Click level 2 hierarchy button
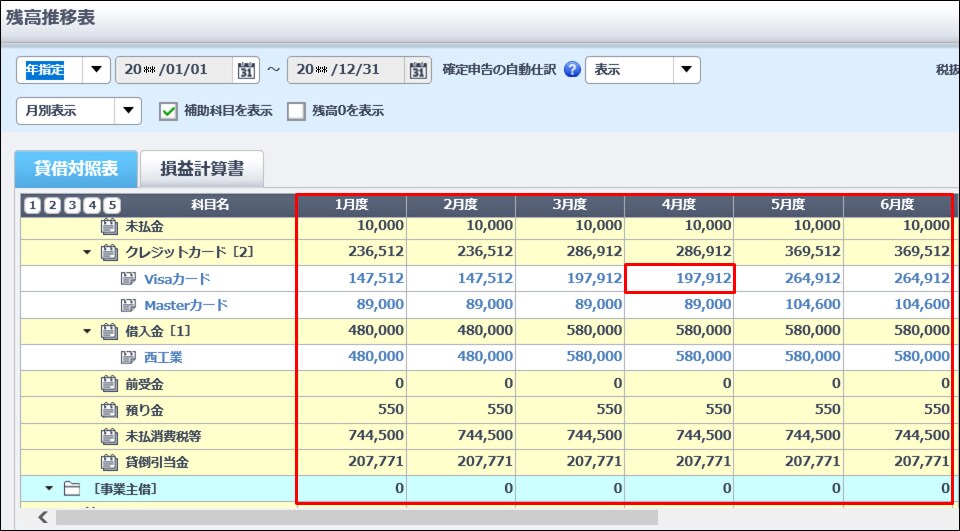Viewport: 960px width, 531px height. pyautogui.click(x=52, y=205)
